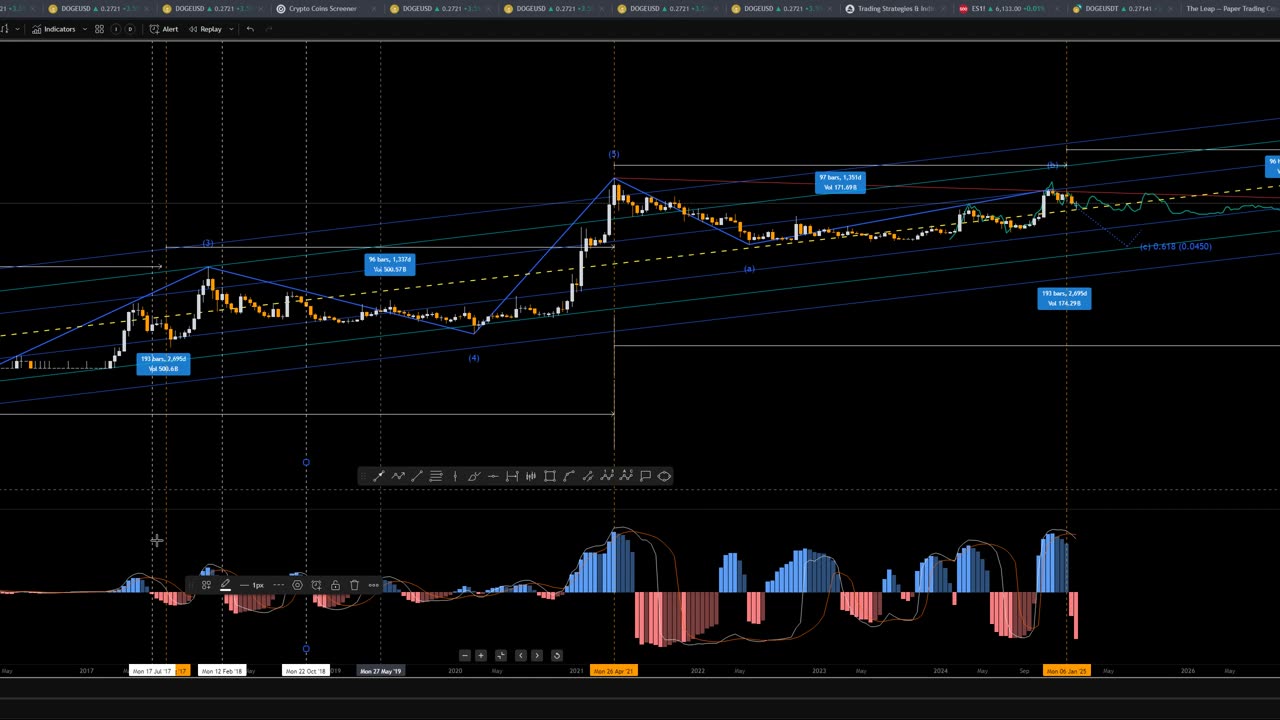This screenshot has width=1280, height=720.
Task: Delete the selected drawing with trash icon
Action: pyautogui.click(x=354, y=585)
